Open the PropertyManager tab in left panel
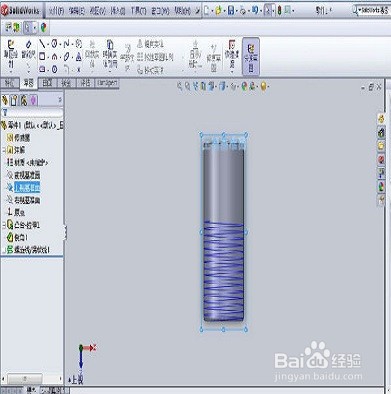 14,100
